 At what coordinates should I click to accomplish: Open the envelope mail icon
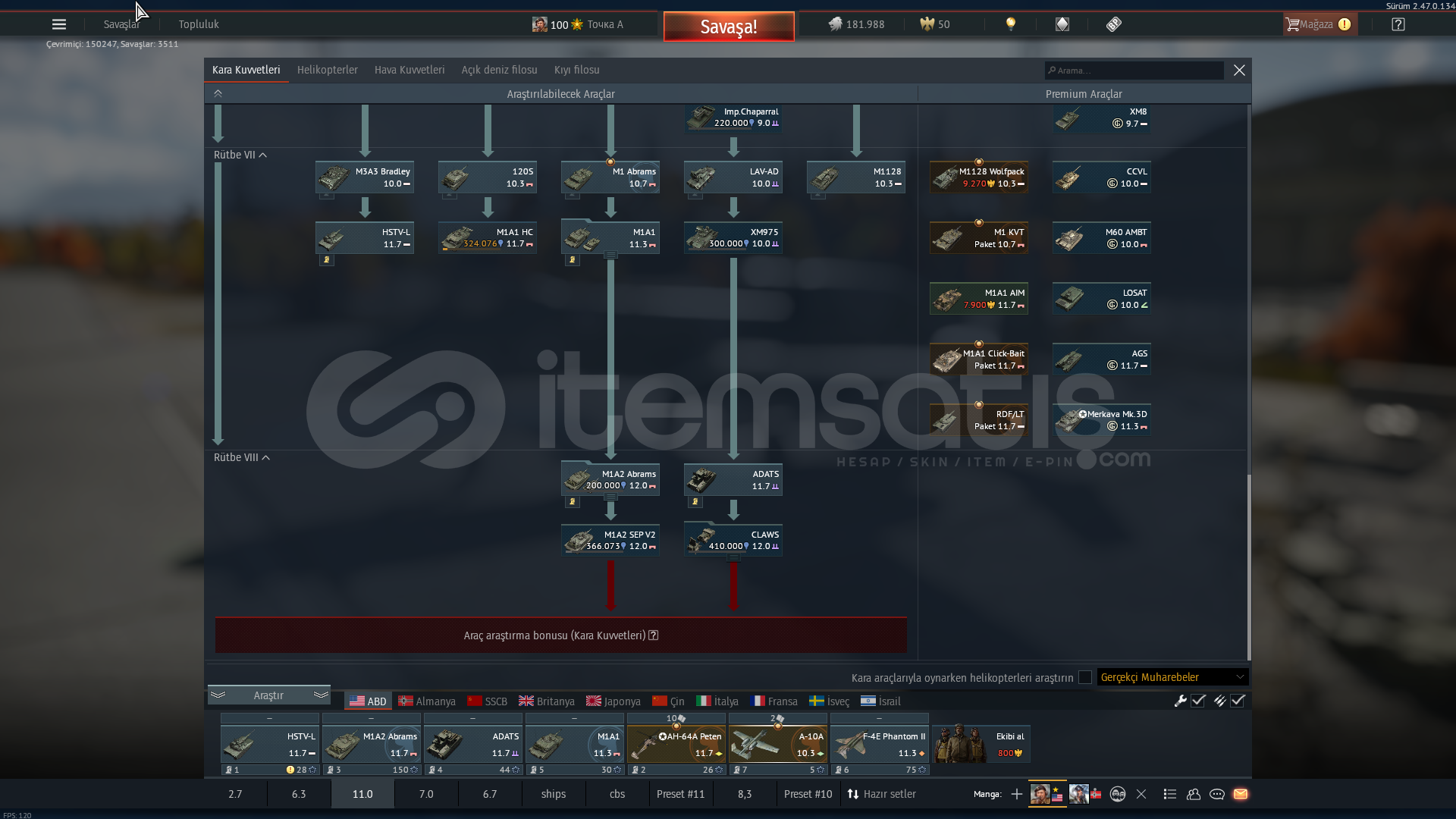click(x=1241, y=794)
